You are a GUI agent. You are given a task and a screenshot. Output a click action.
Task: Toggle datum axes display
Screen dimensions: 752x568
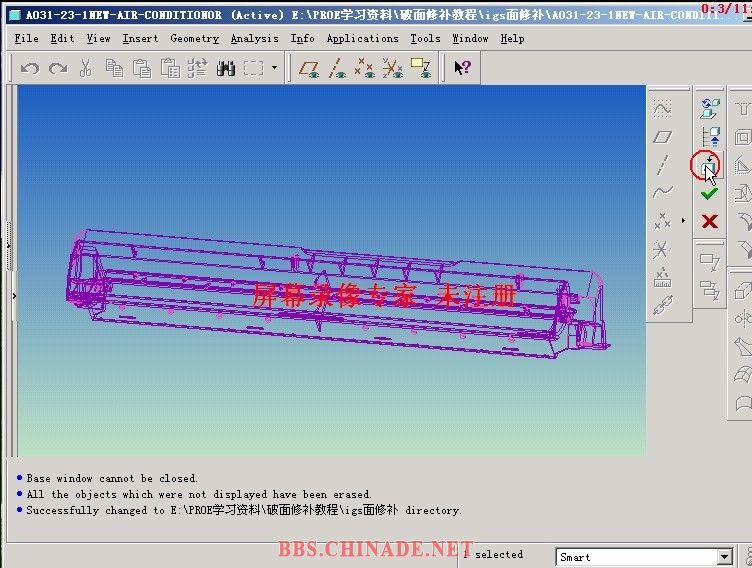click(337, 69)
